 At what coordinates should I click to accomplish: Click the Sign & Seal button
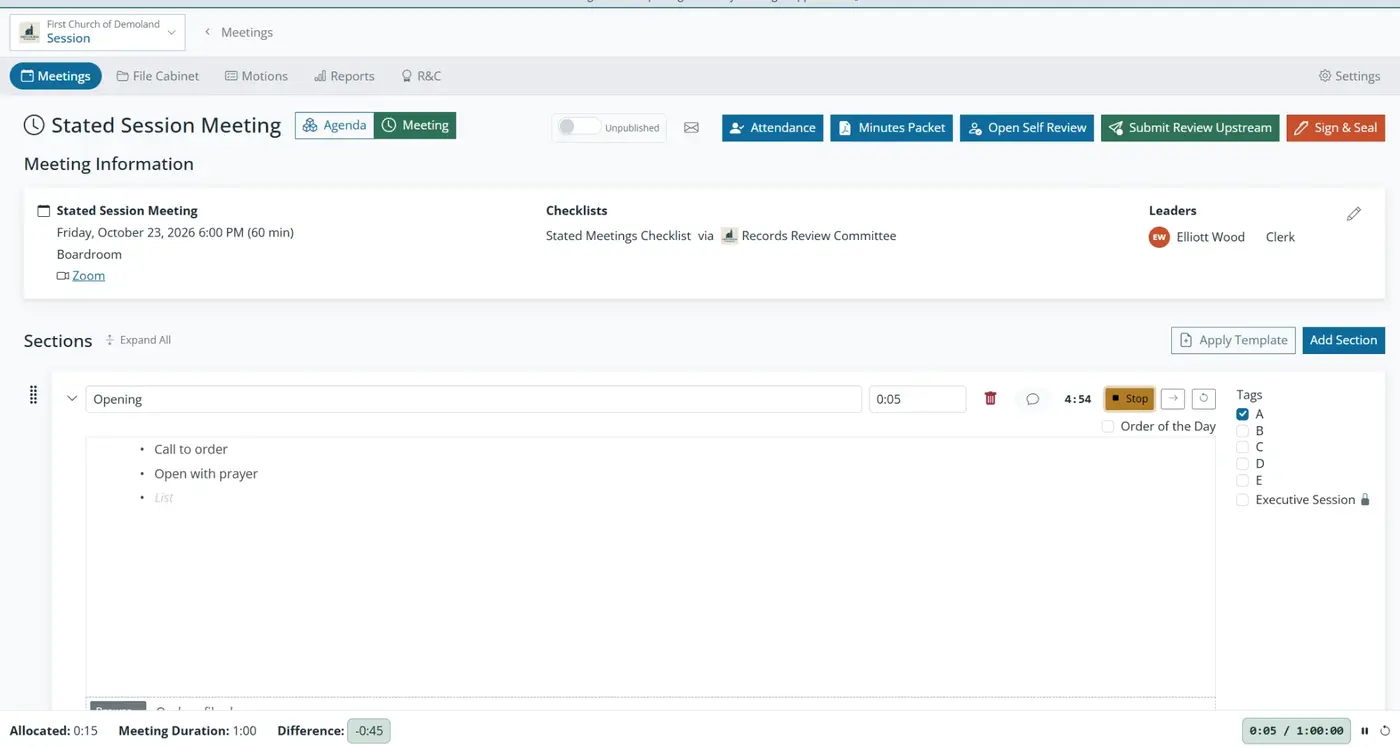pos(1335,128)
